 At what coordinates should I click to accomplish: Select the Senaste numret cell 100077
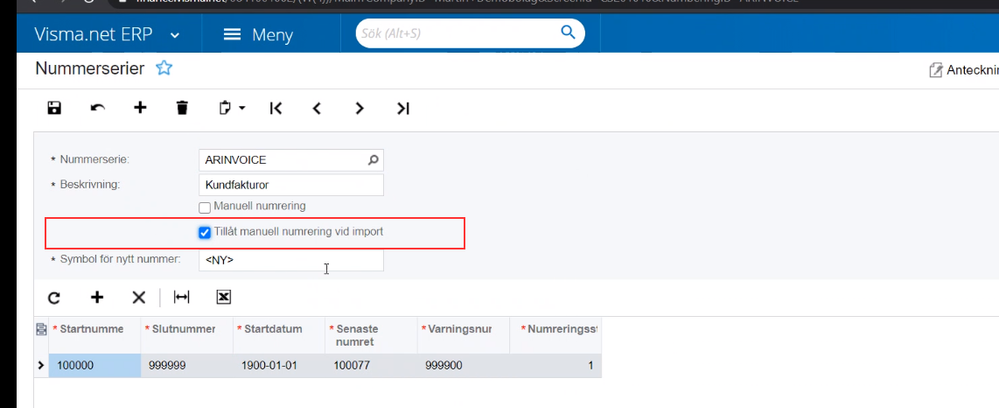click(x=371, y=366)
